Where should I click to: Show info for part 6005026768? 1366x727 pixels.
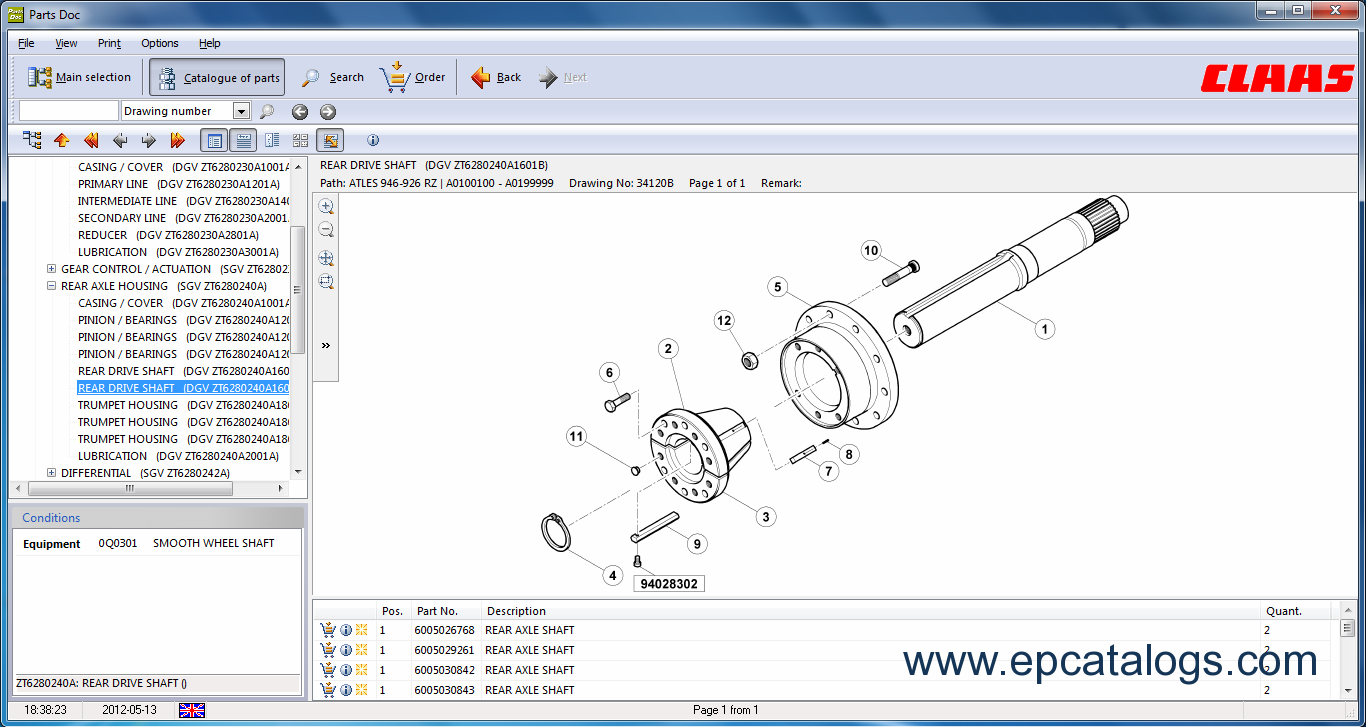[x=345, y=630]
